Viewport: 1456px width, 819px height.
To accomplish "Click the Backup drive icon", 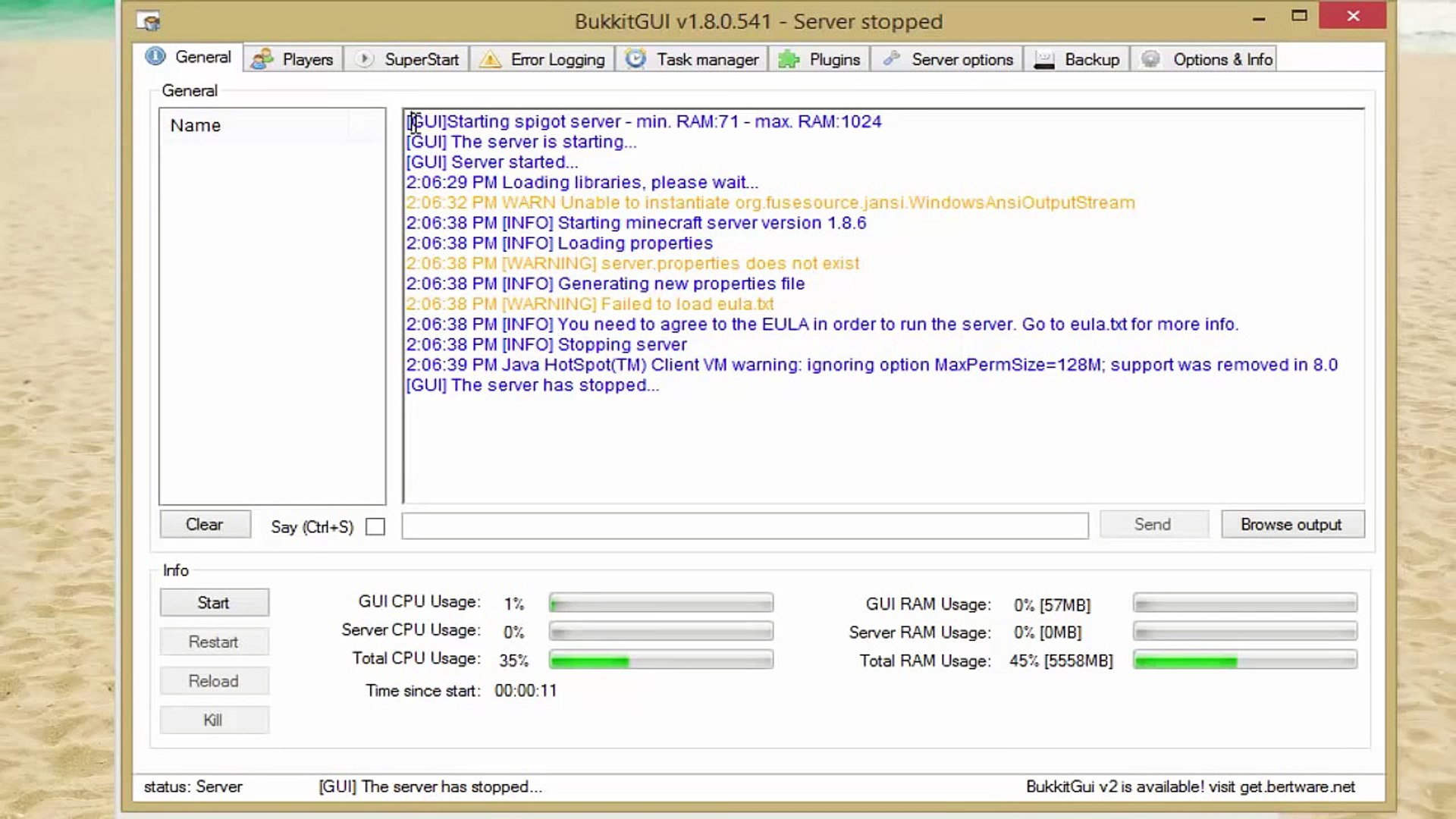I will tap(1044, 59).
